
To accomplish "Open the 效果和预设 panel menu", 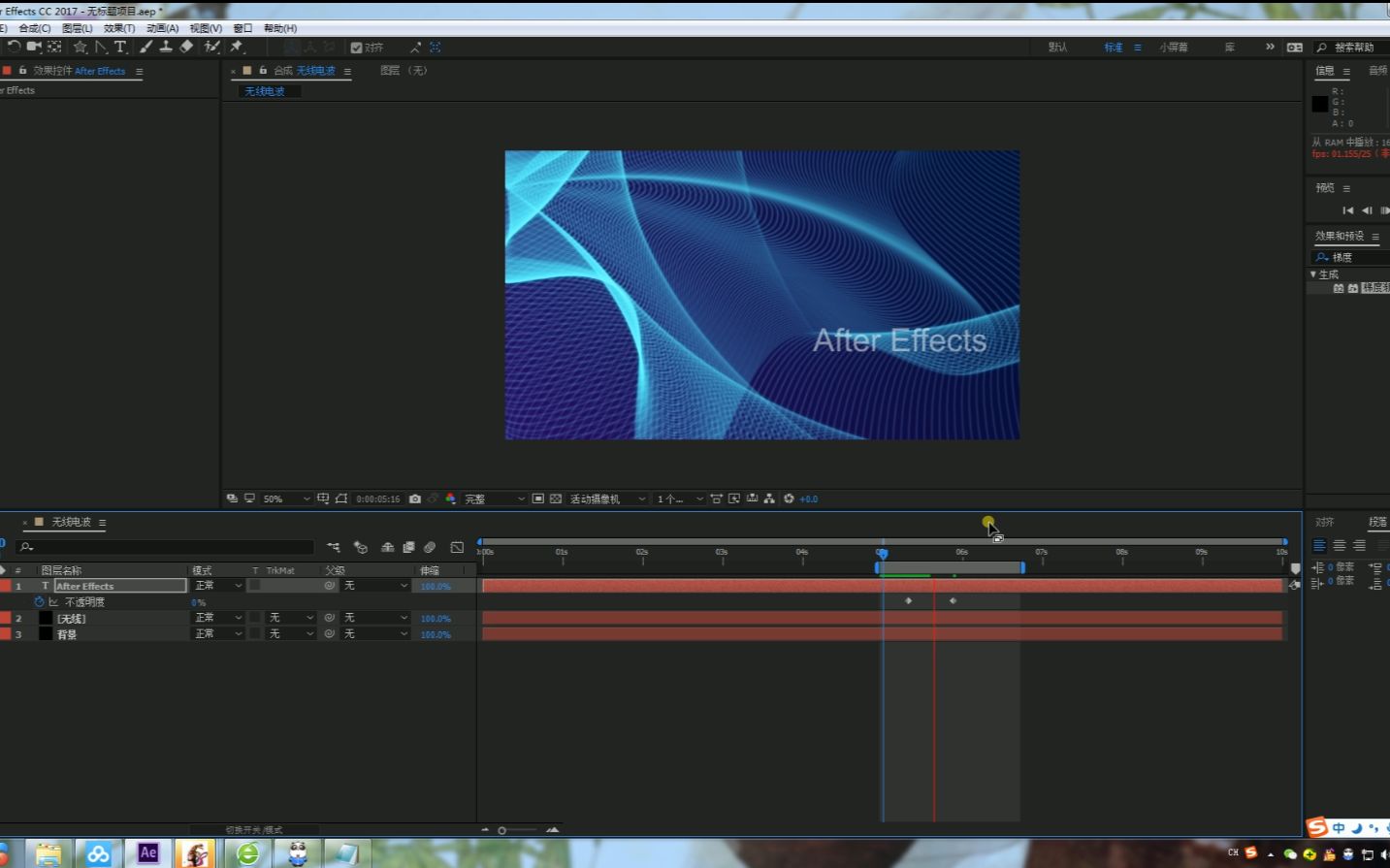I will pos(1375,237).
